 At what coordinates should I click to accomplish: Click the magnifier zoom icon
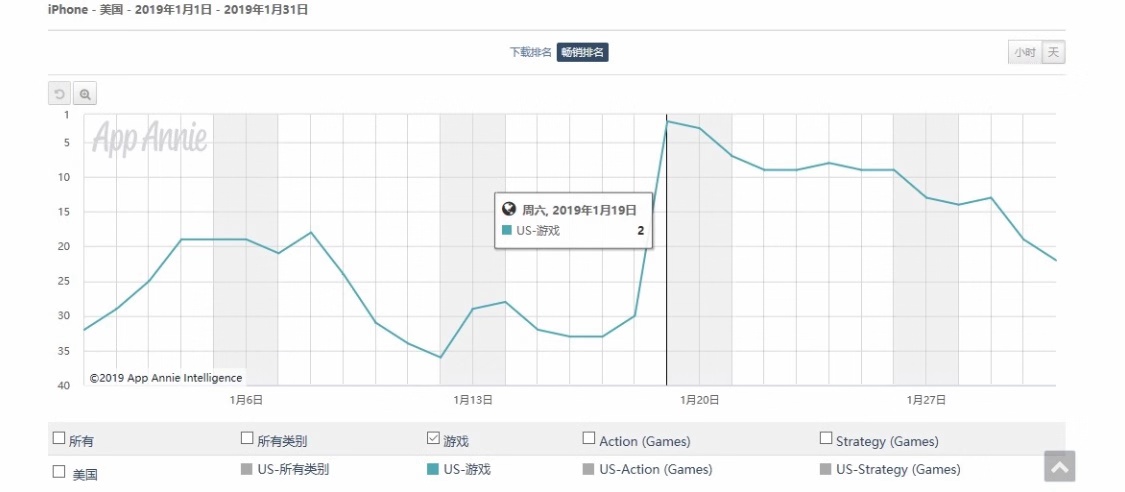85,94
